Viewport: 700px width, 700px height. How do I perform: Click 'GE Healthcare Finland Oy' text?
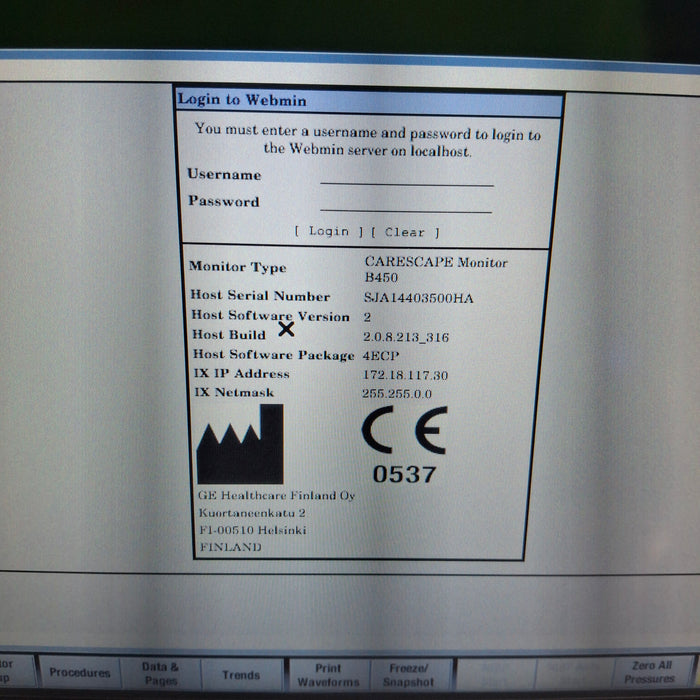point(277,496)
